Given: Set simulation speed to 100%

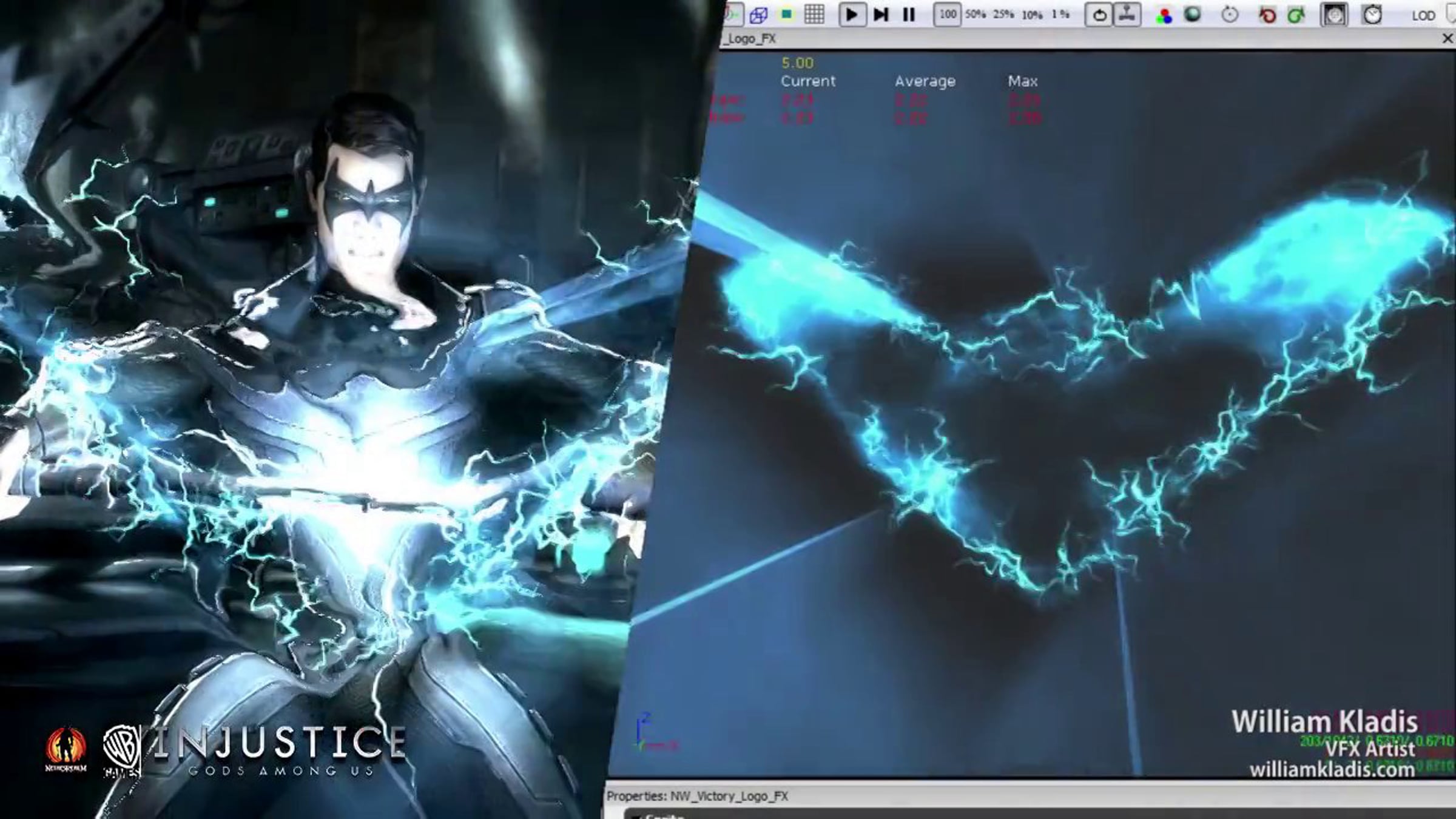Looking at the screenshot, I should click(948, 15).
